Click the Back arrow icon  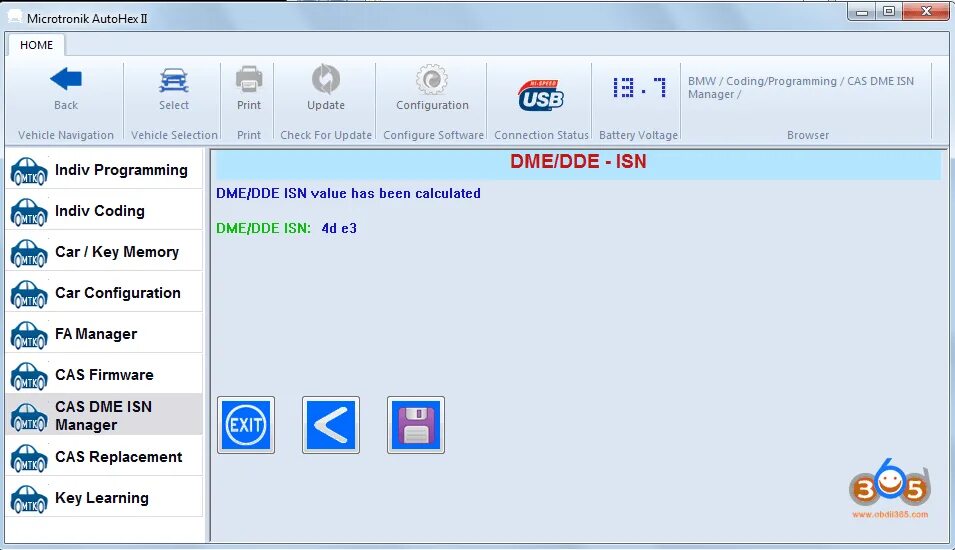coord(66,79)
